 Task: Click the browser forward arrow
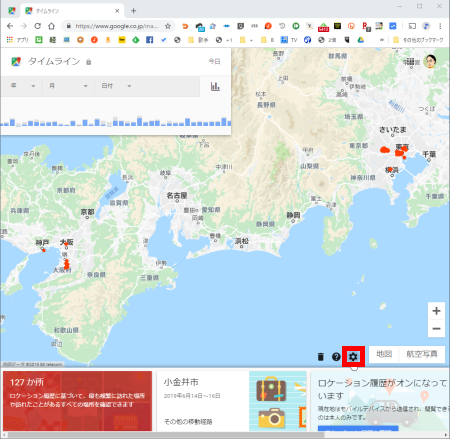pyautogui.click(x=24, y=26)
